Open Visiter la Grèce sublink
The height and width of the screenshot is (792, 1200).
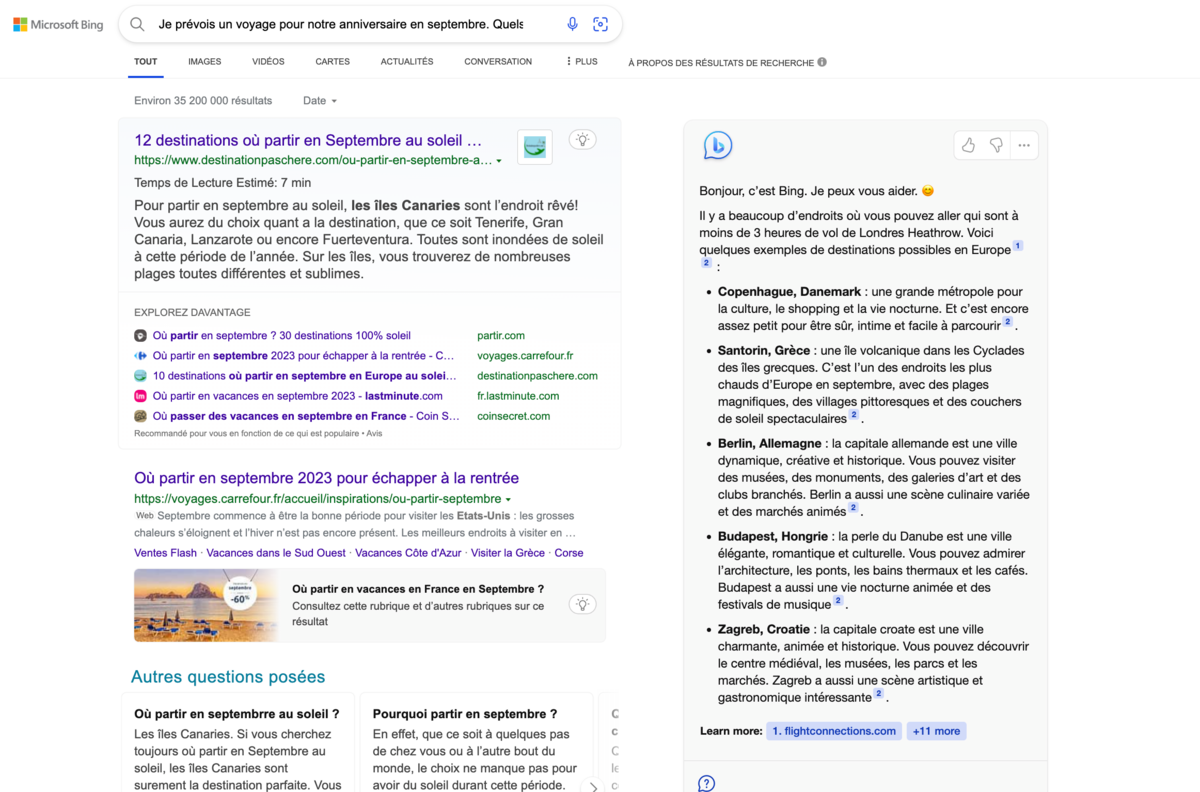click(508, 553)
